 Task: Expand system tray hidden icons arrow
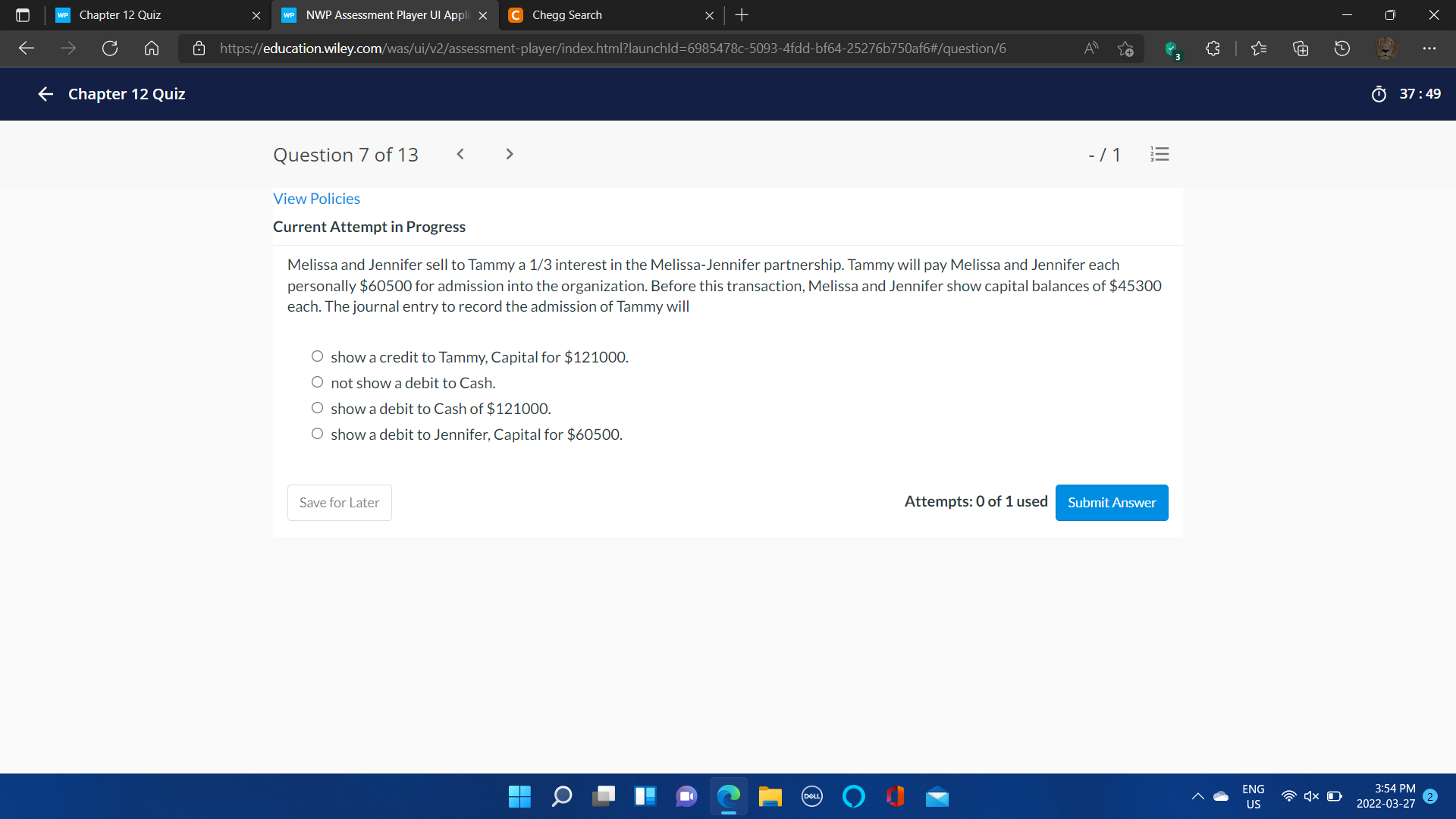click(x=1197, y=796)
